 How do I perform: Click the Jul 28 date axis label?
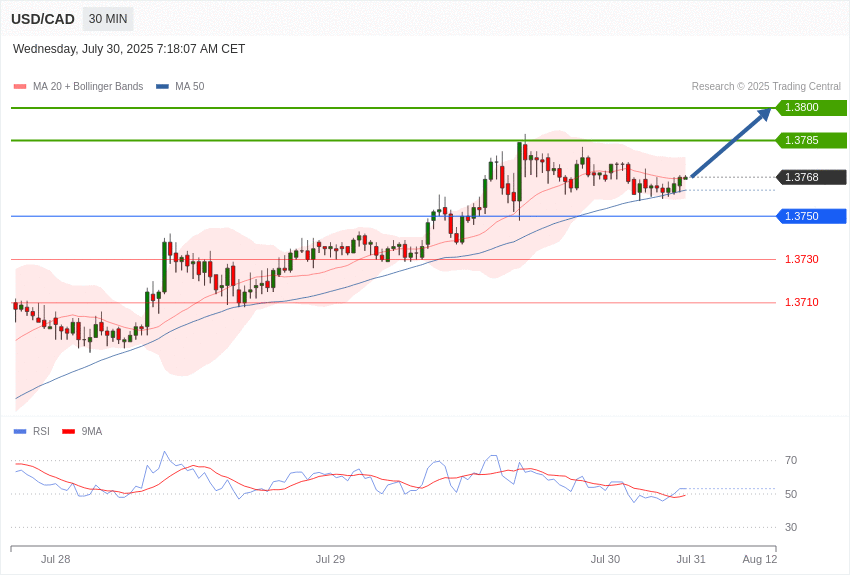click(55, 559)
